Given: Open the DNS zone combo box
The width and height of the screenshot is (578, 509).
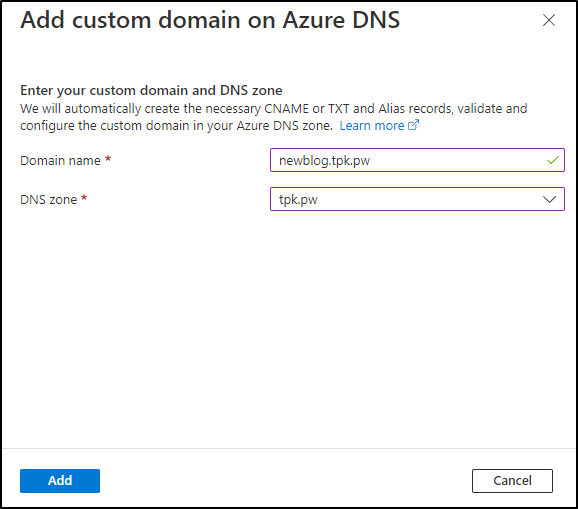Looking at the screenshot, I should coord(417,199).
